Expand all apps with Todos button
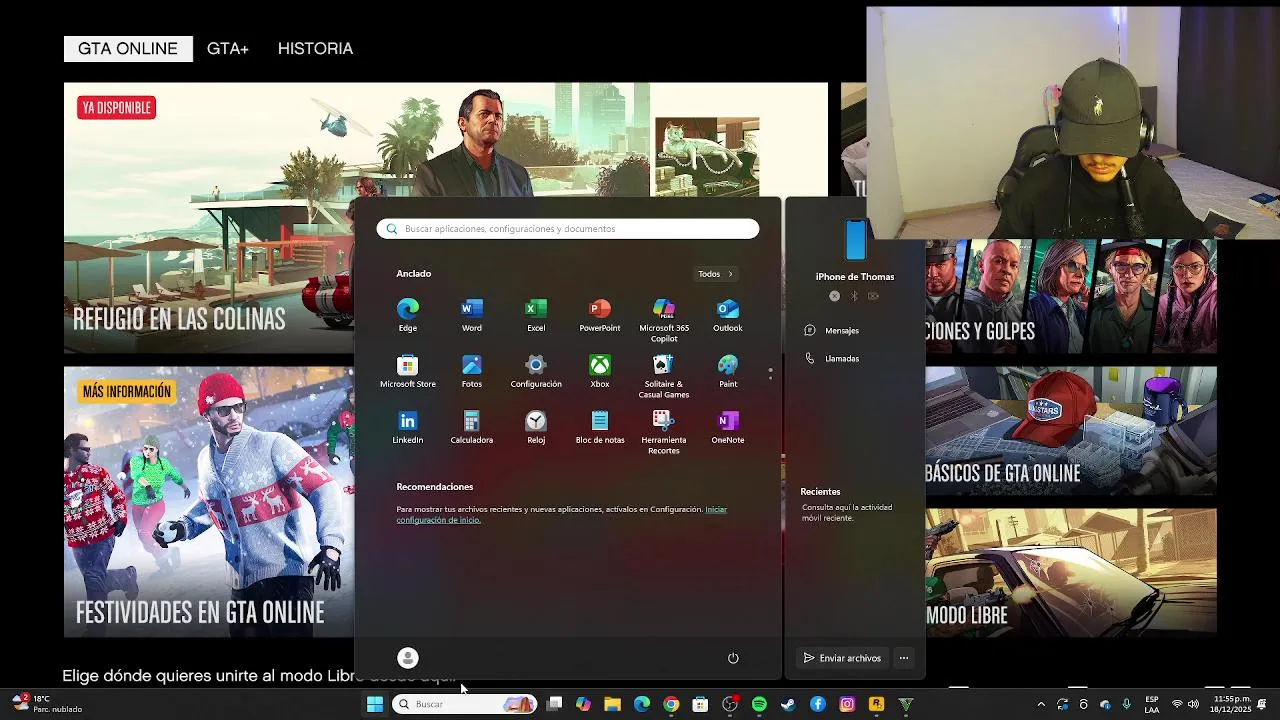 (x=715, y=274)
